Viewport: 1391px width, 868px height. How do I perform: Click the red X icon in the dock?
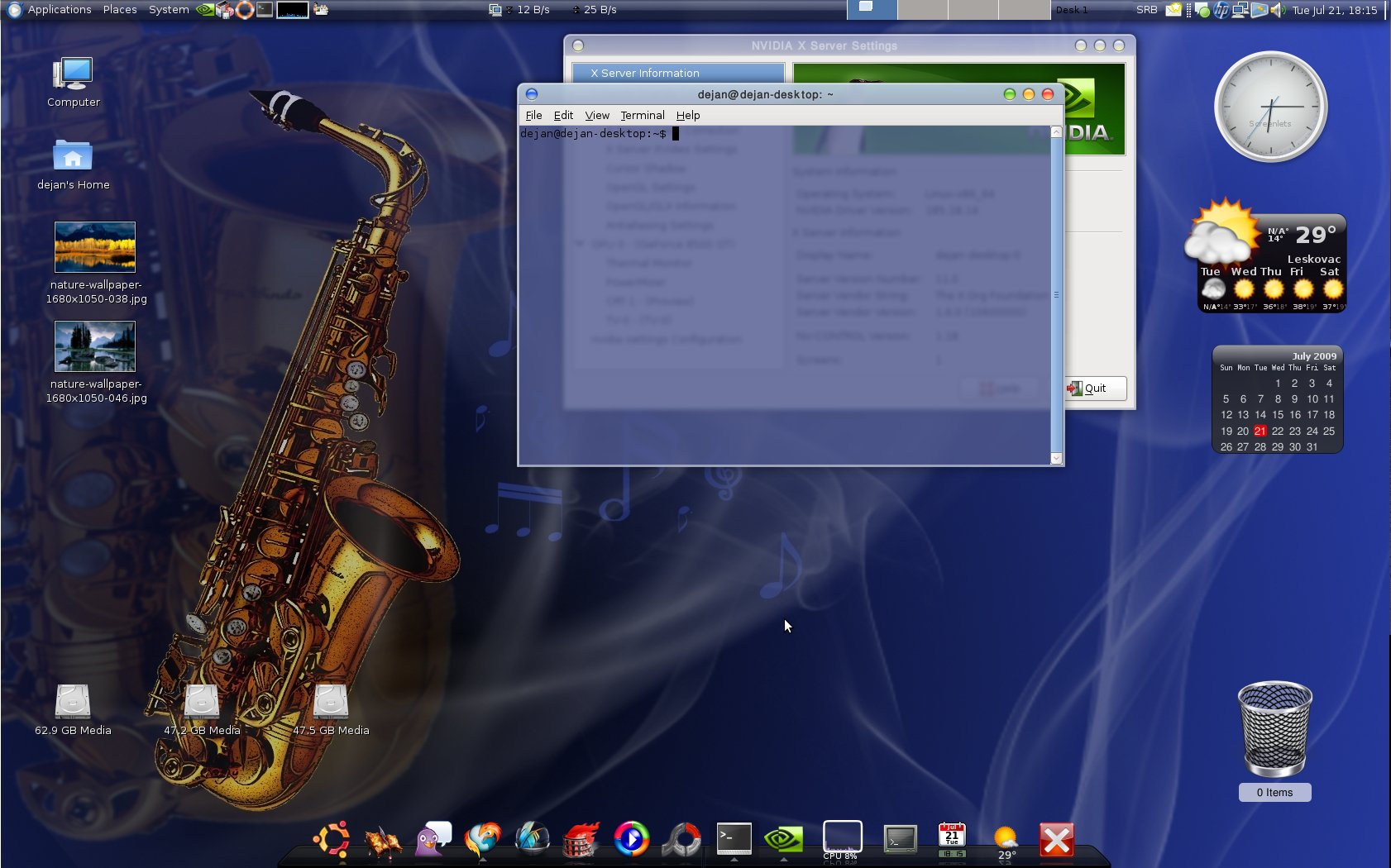coord(1056,840)
